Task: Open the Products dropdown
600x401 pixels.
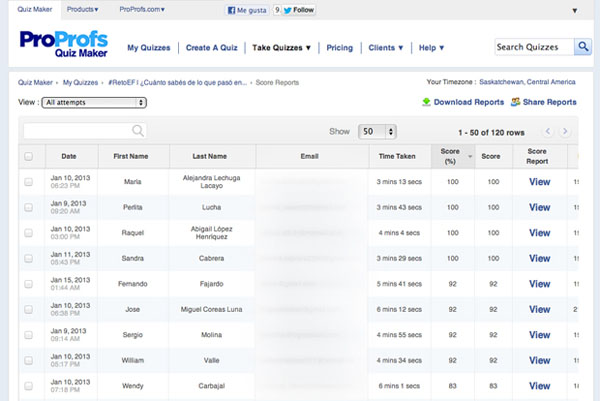Action: click(82, 9)
